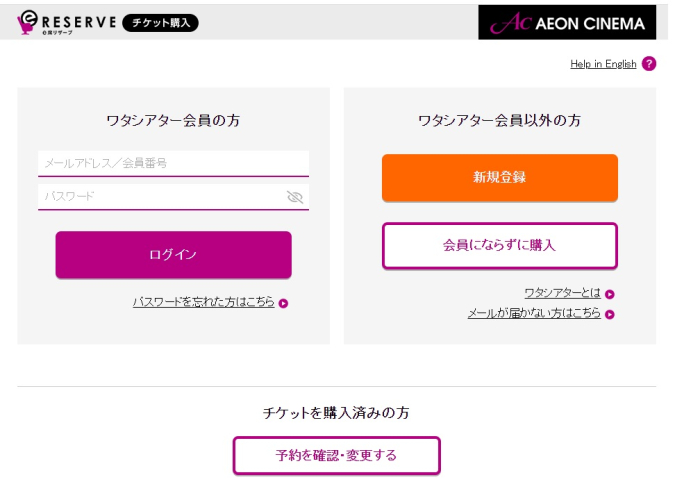Screen dimensions: 700x483
Task: Focus the パスワード input field
Action: 160,197
